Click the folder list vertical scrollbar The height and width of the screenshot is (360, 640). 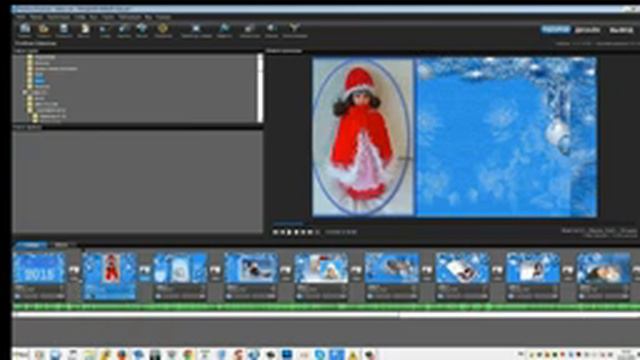(x=260, y=88)
